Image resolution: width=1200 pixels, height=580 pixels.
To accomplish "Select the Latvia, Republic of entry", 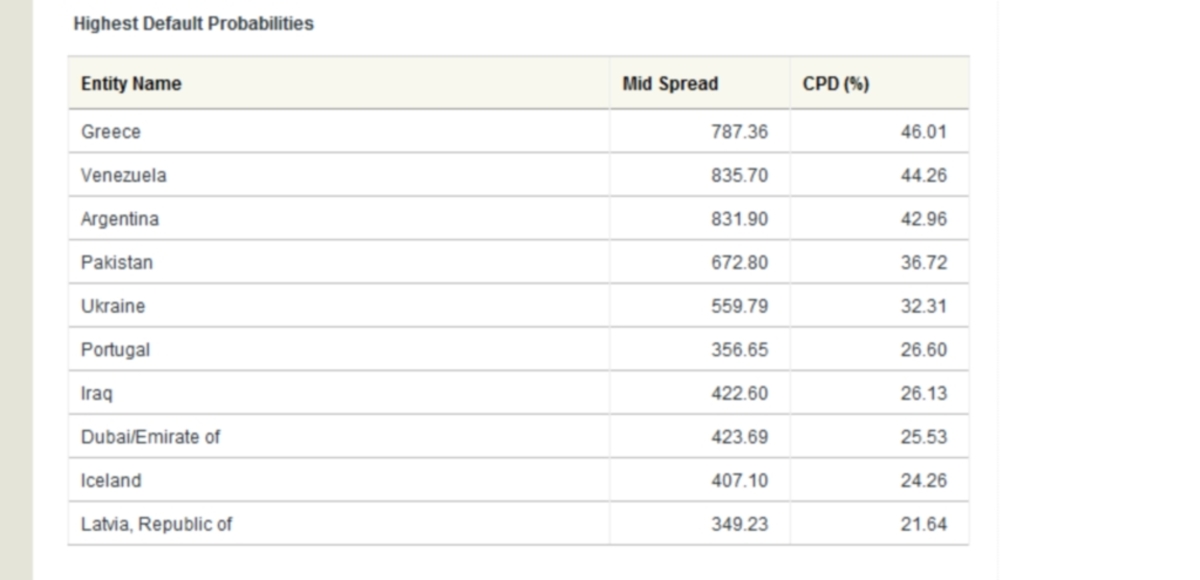I will [157, 524].
